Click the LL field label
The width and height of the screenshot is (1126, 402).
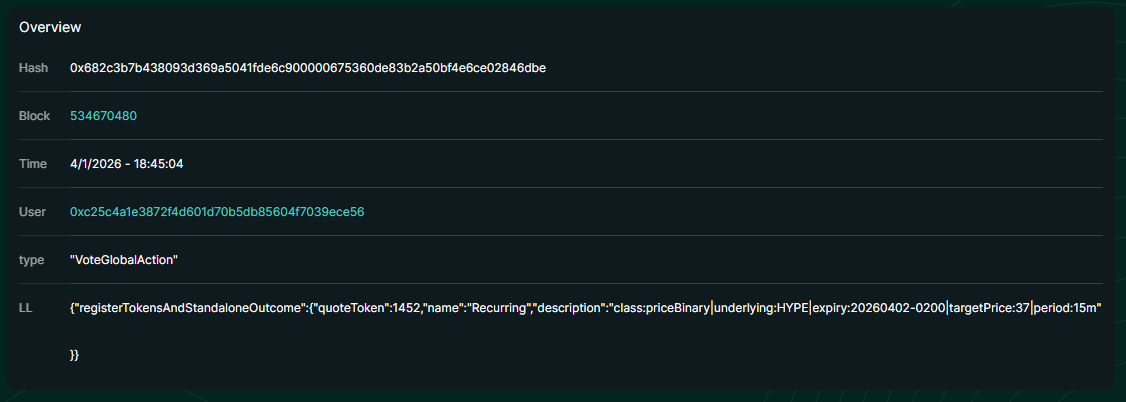click(26, 308)
